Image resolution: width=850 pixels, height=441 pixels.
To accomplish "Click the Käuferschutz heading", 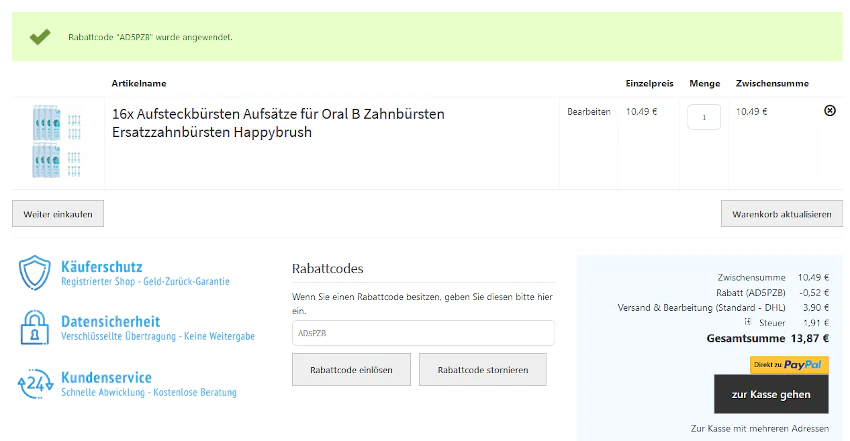I will click(101, 267).
